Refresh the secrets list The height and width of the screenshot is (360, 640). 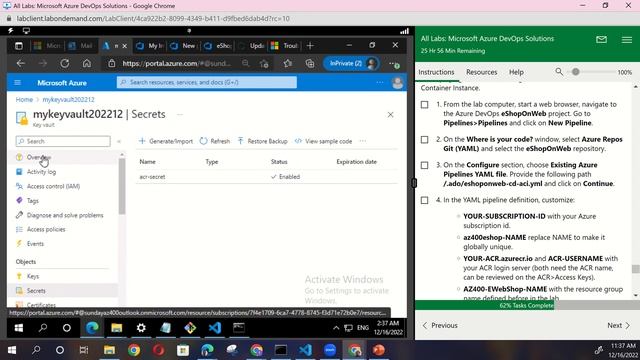pyautogui.click(x=215, y=141)
